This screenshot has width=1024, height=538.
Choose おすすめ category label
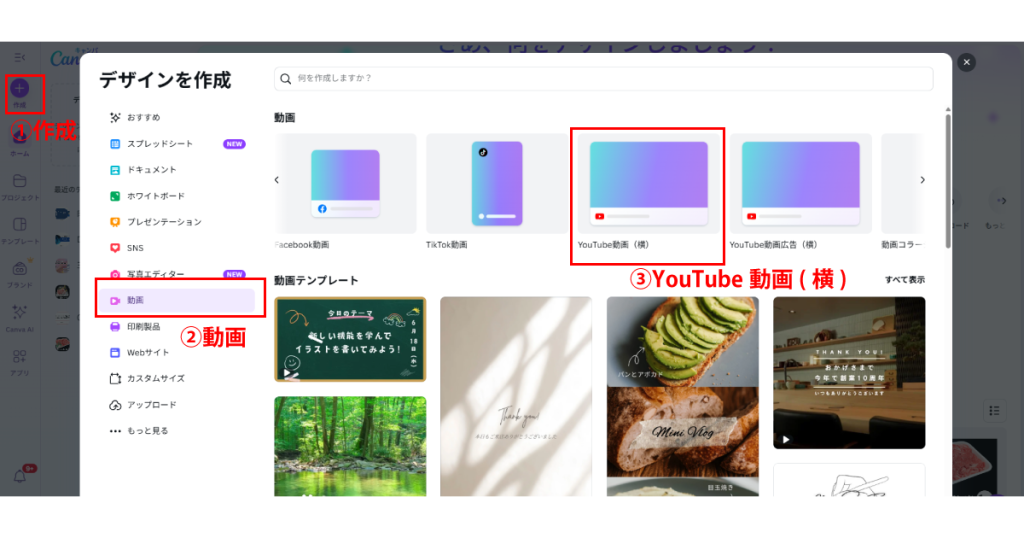pyautogui.click(x=144, y=118)
